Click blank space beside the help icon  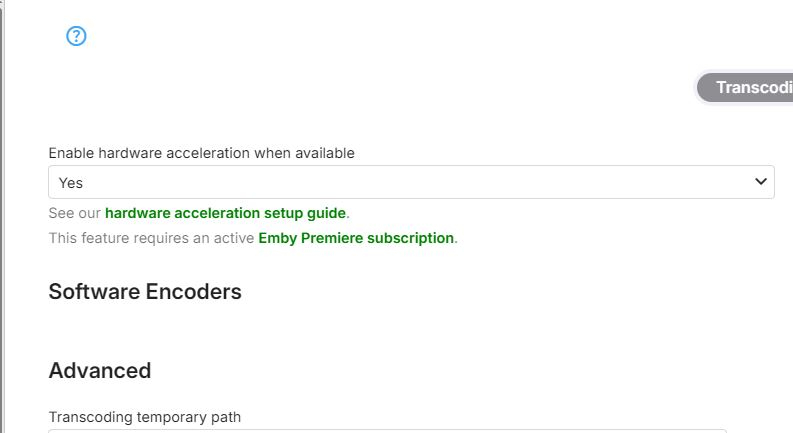(300, 36)
